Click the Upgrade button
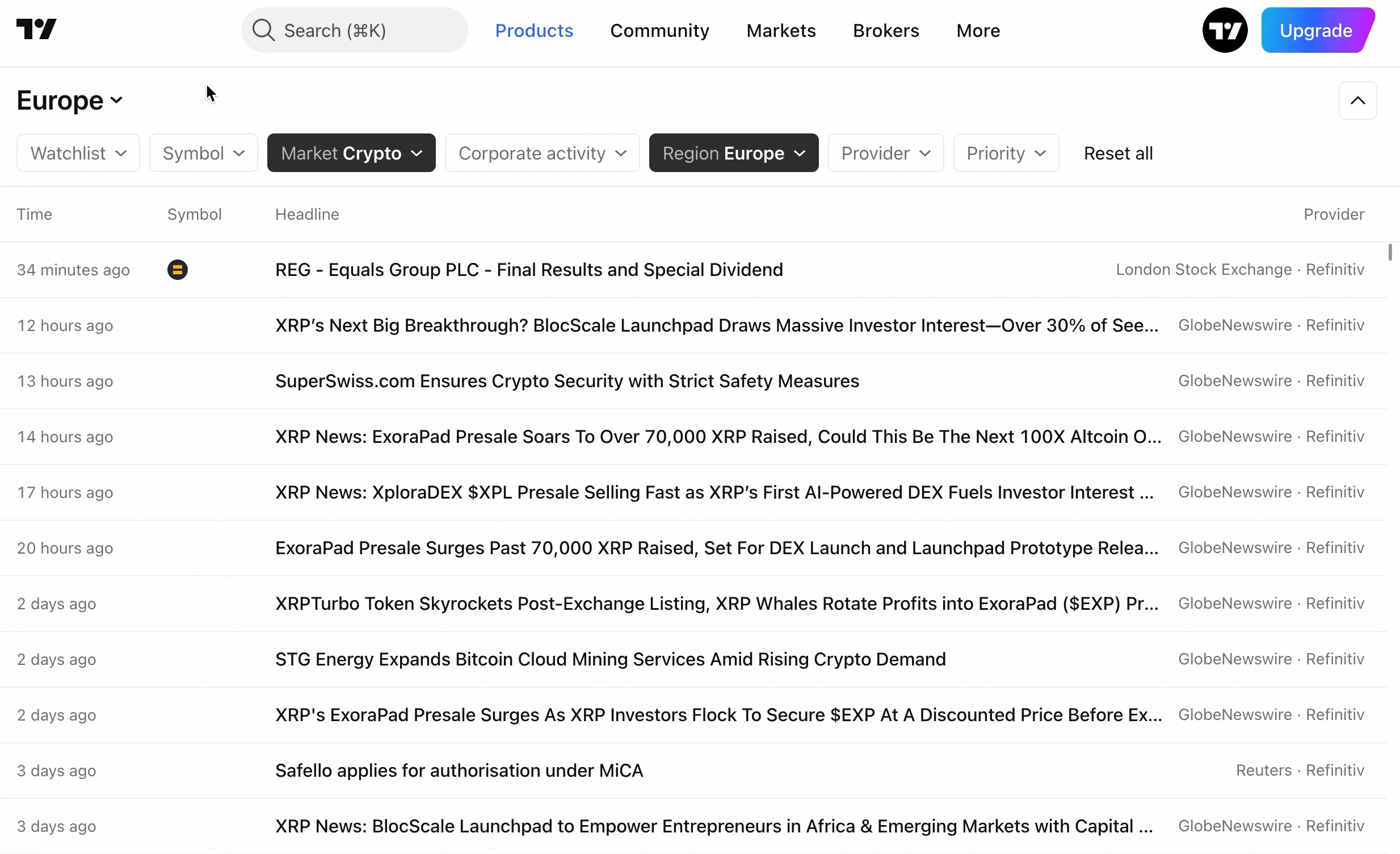This screenshot has width=1400, height=854. click(1315, 30)
